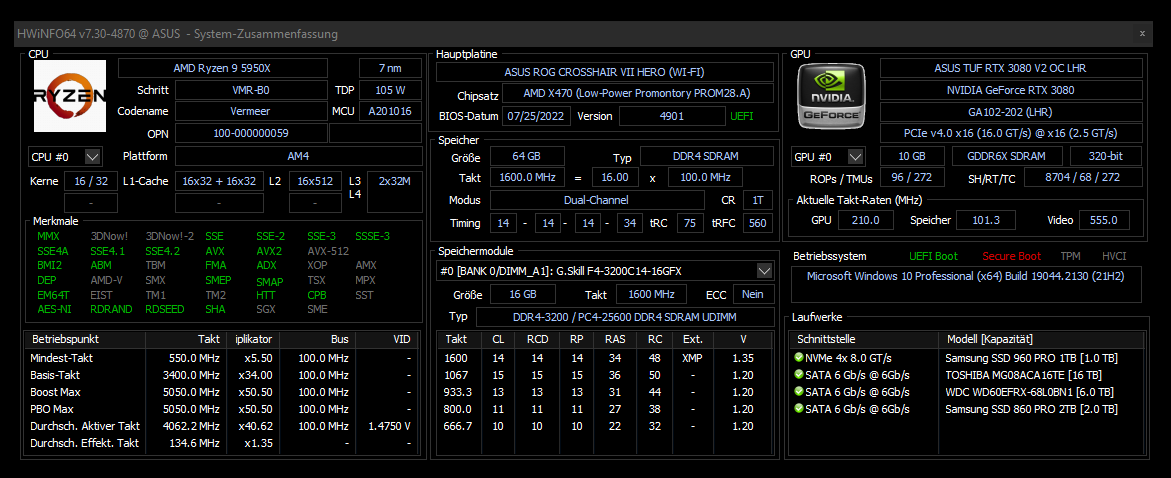Click the GA102-202 (LHR) chip field
The height and width of the screenshot is (478, 1171).
1011,112
